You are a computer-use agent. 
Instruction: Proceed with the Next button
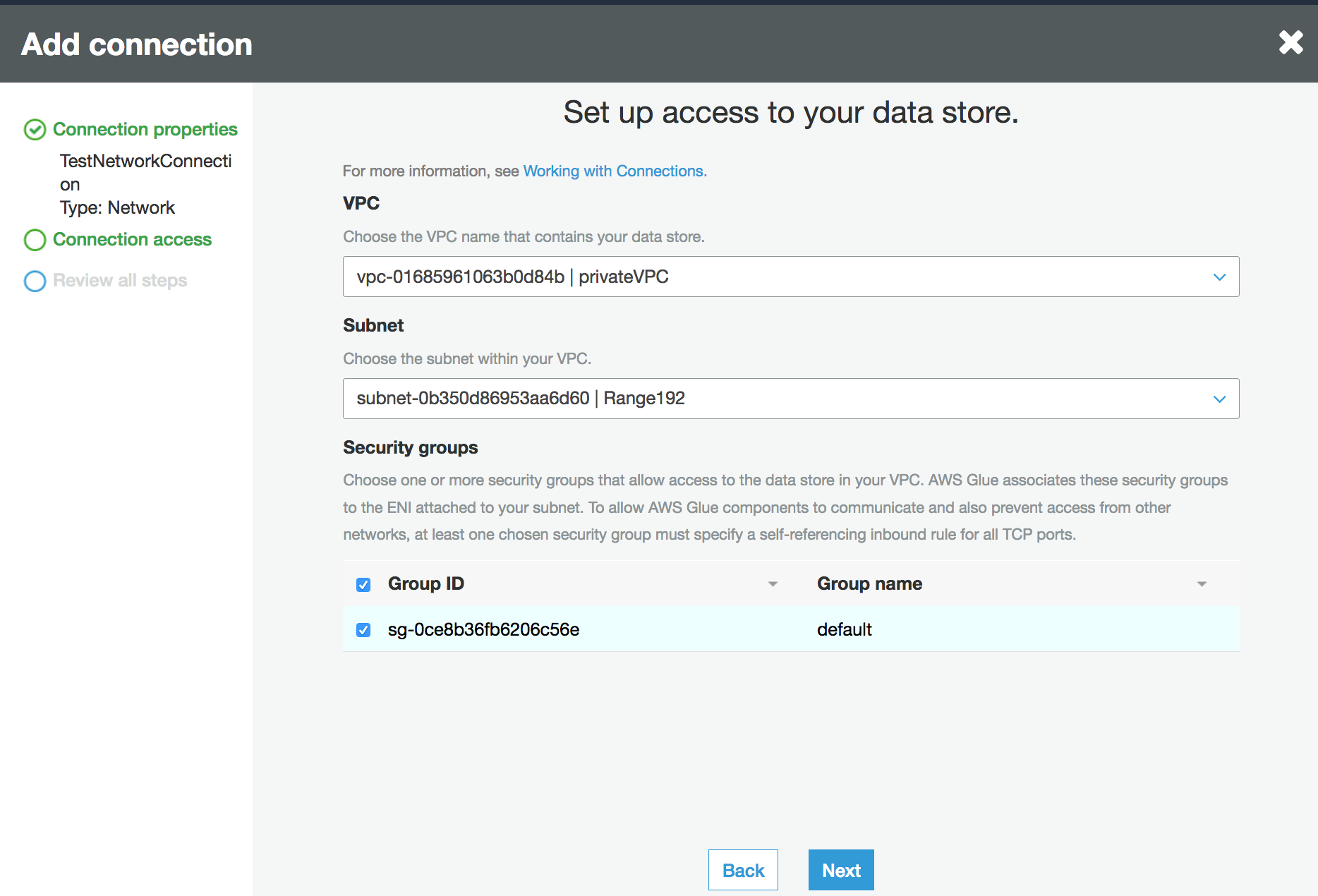pyautogui.click(x=840, y=870)
